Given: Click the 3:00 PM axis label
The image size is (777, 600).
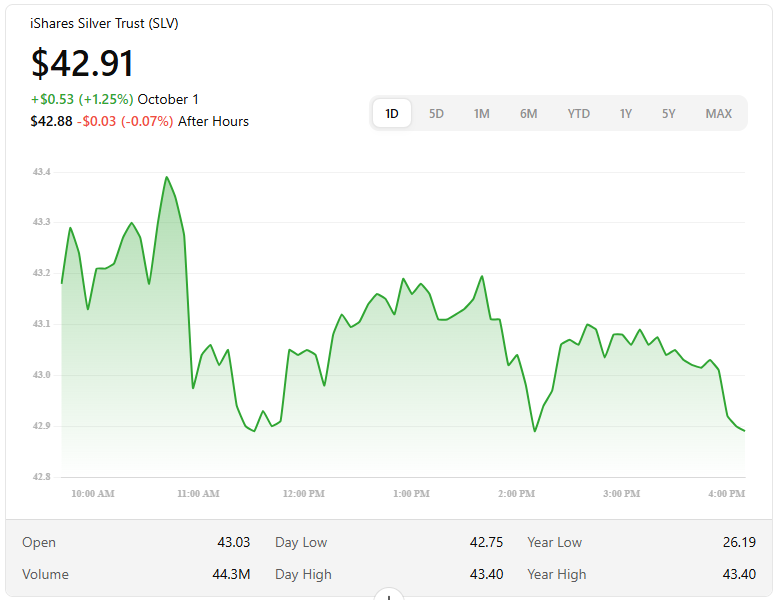Looking at the screenshot, I should click(x=621, y=493).
